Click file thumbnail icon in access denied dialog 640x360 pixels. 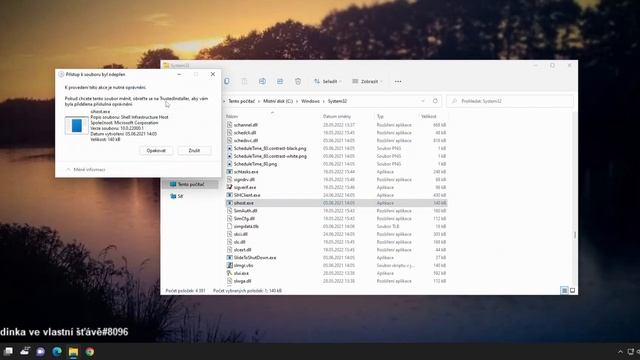coord(76,125)
